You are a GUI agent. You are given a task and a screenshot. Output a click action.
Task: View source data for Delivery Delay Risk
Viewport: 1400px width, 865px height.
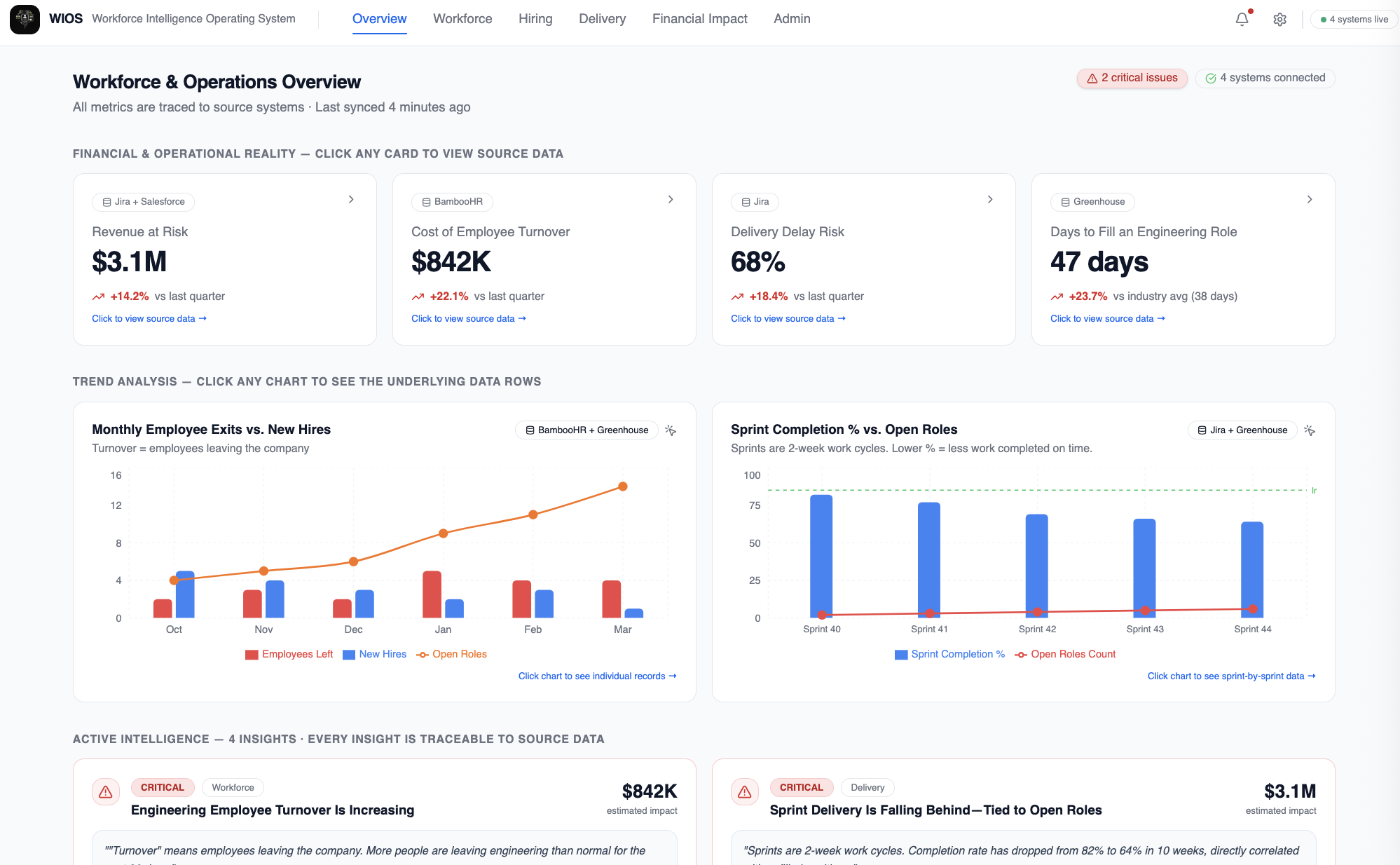pos(788,319)
